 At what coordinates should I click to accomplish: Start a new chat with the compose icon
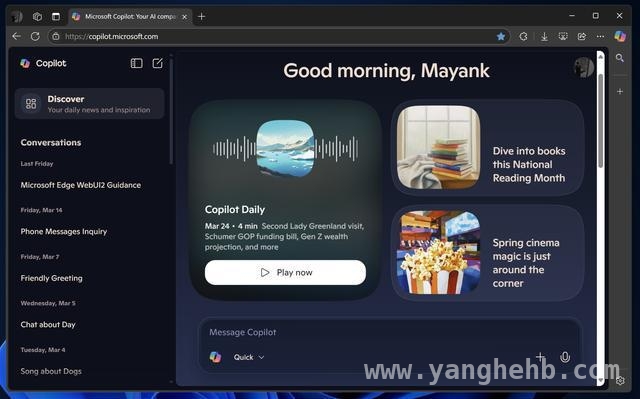click(x=158, y=63)
